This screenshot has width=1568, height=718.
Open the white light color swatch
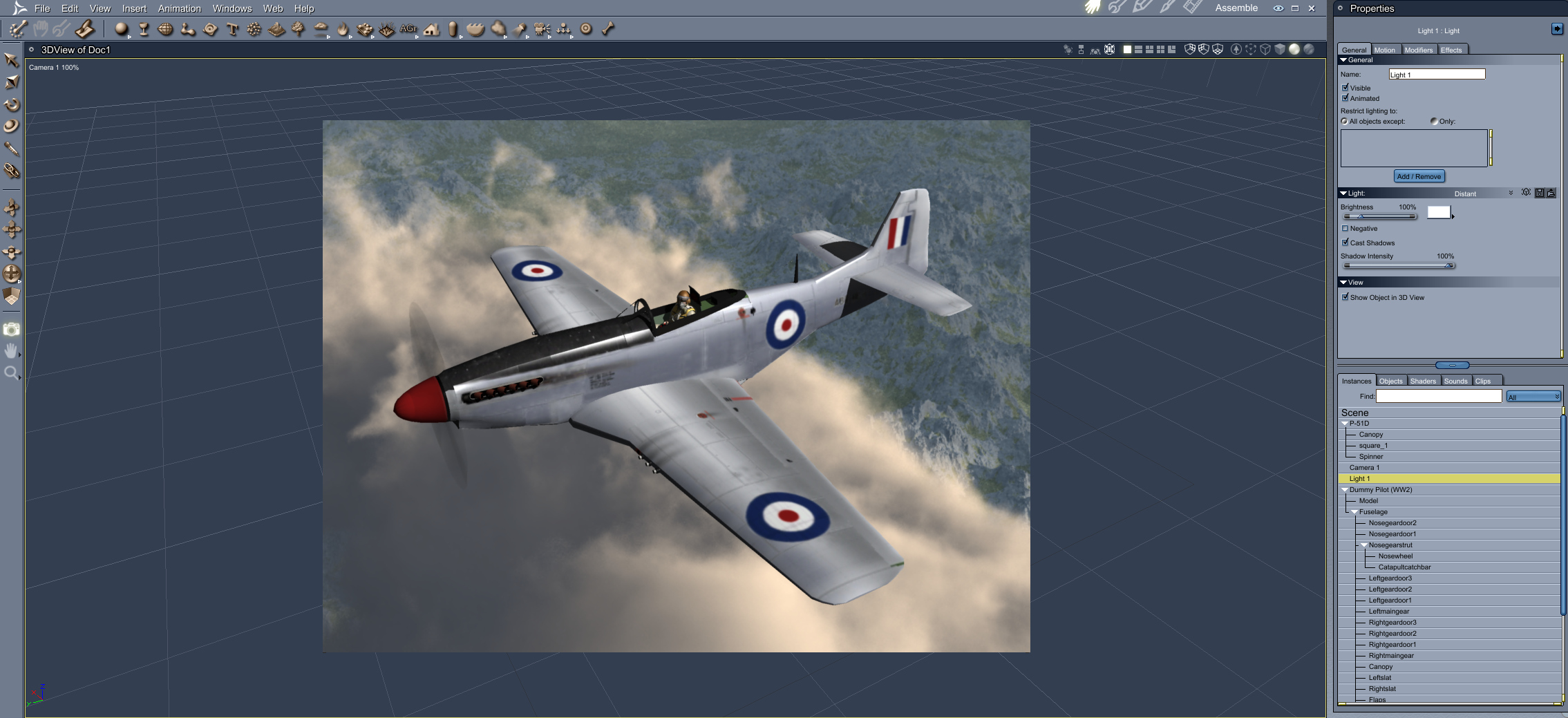pos(1438,212)
